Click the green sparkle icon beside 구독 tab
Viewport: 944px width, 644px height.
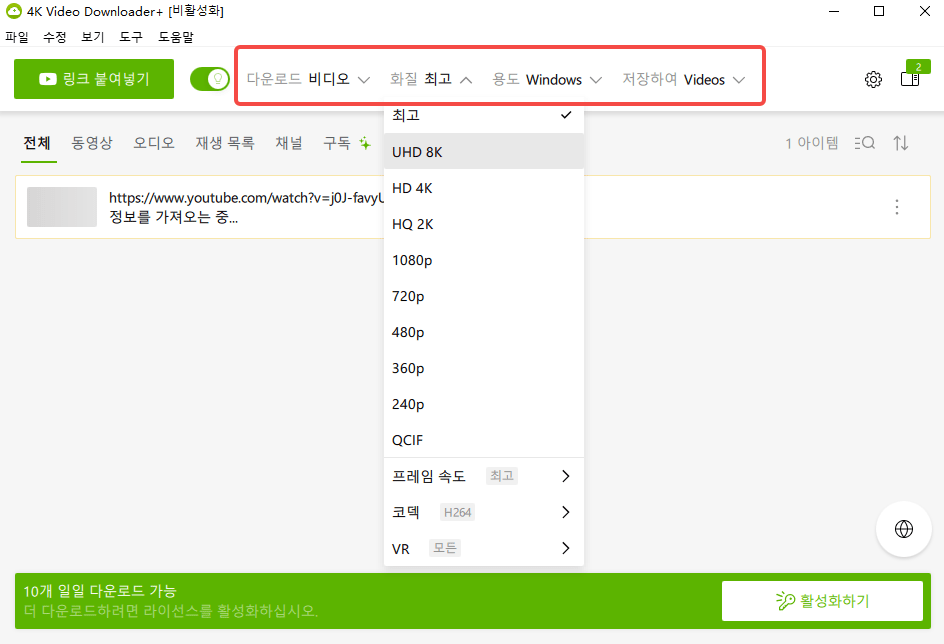coord(364,143)
